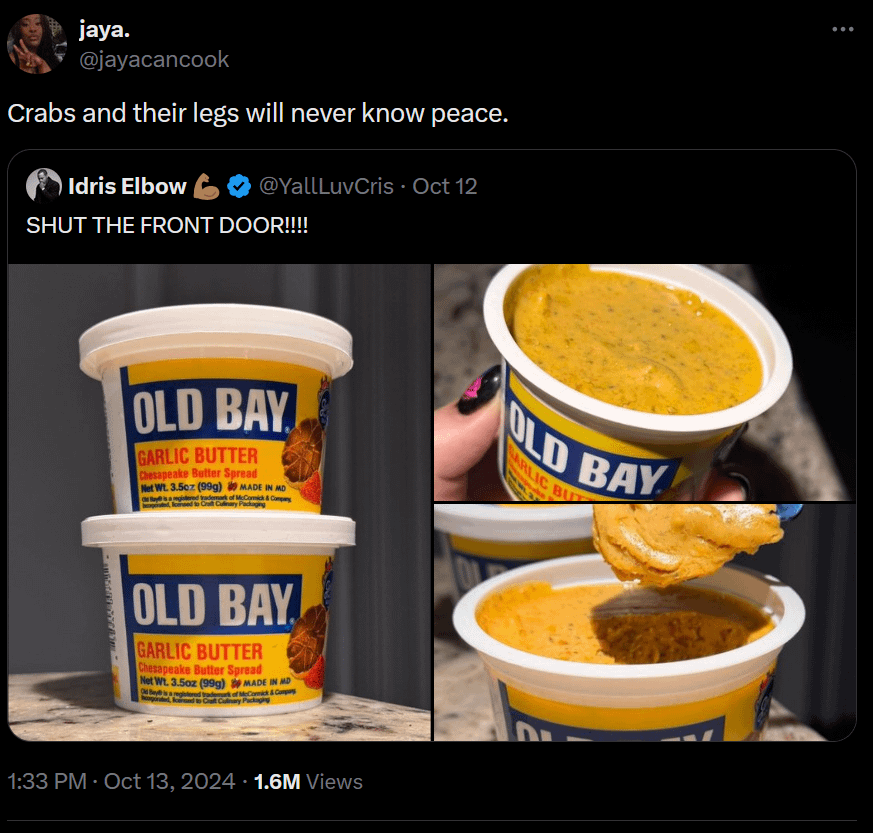Go to the @YallLuvCris profile handle
The image size is (873, 833).
coord(326,186)
